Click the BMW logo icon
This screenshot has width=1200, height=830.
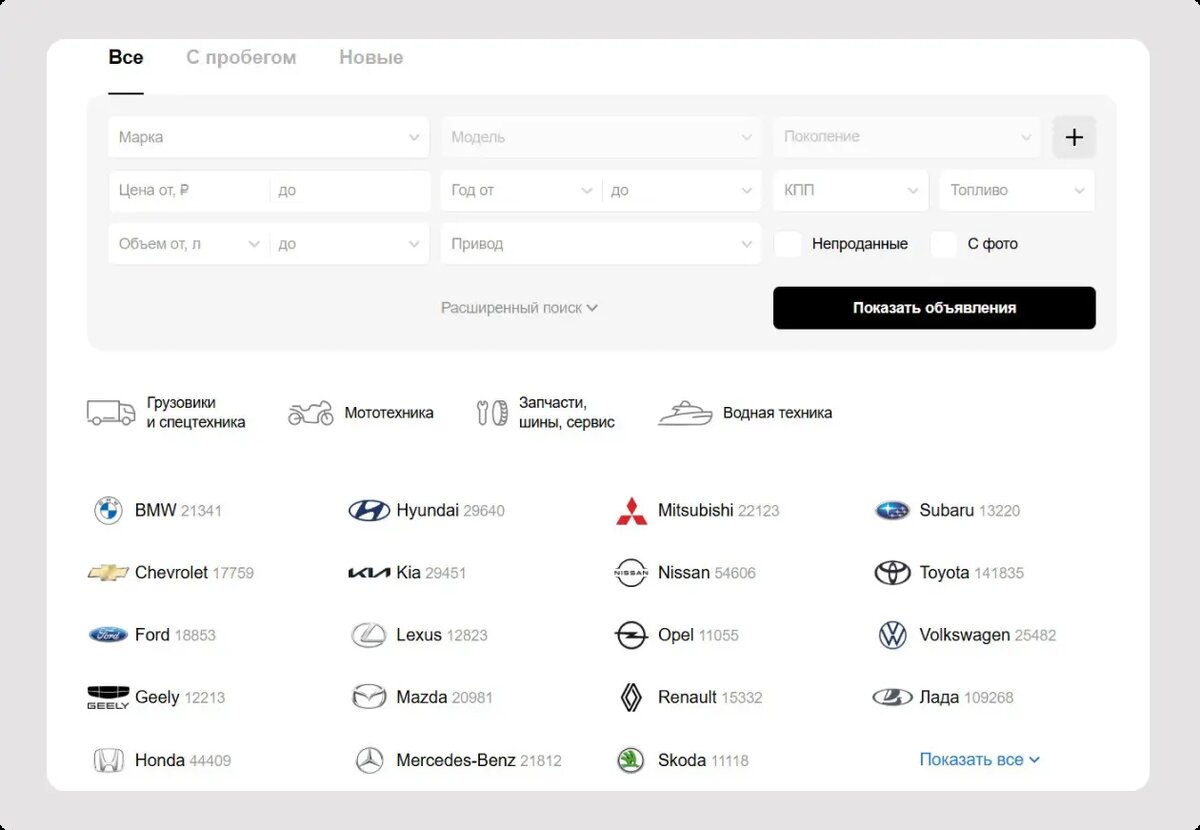pos(108,511)
